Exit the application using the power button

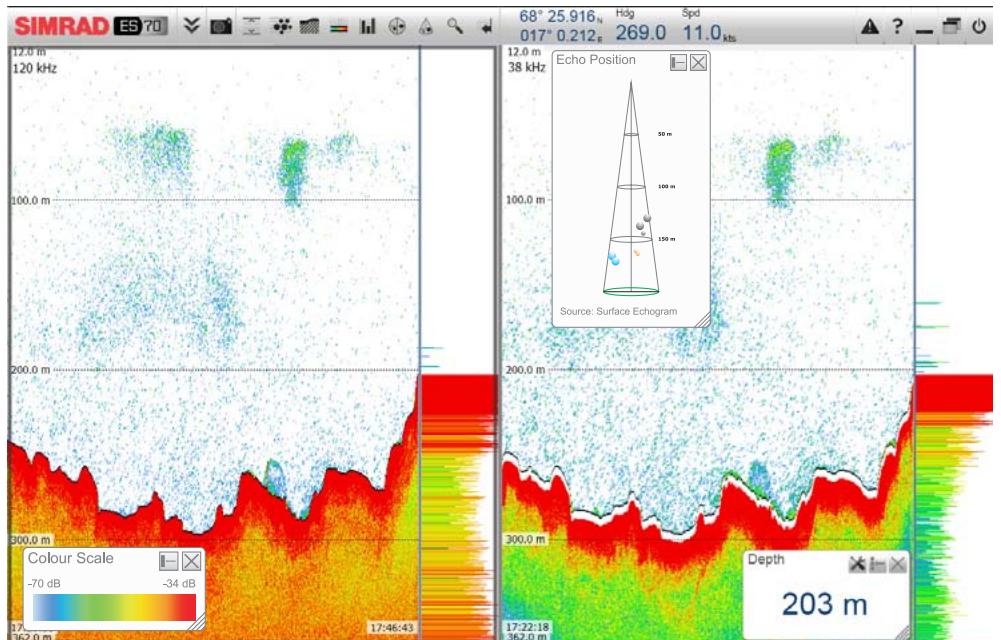point(981,24)
